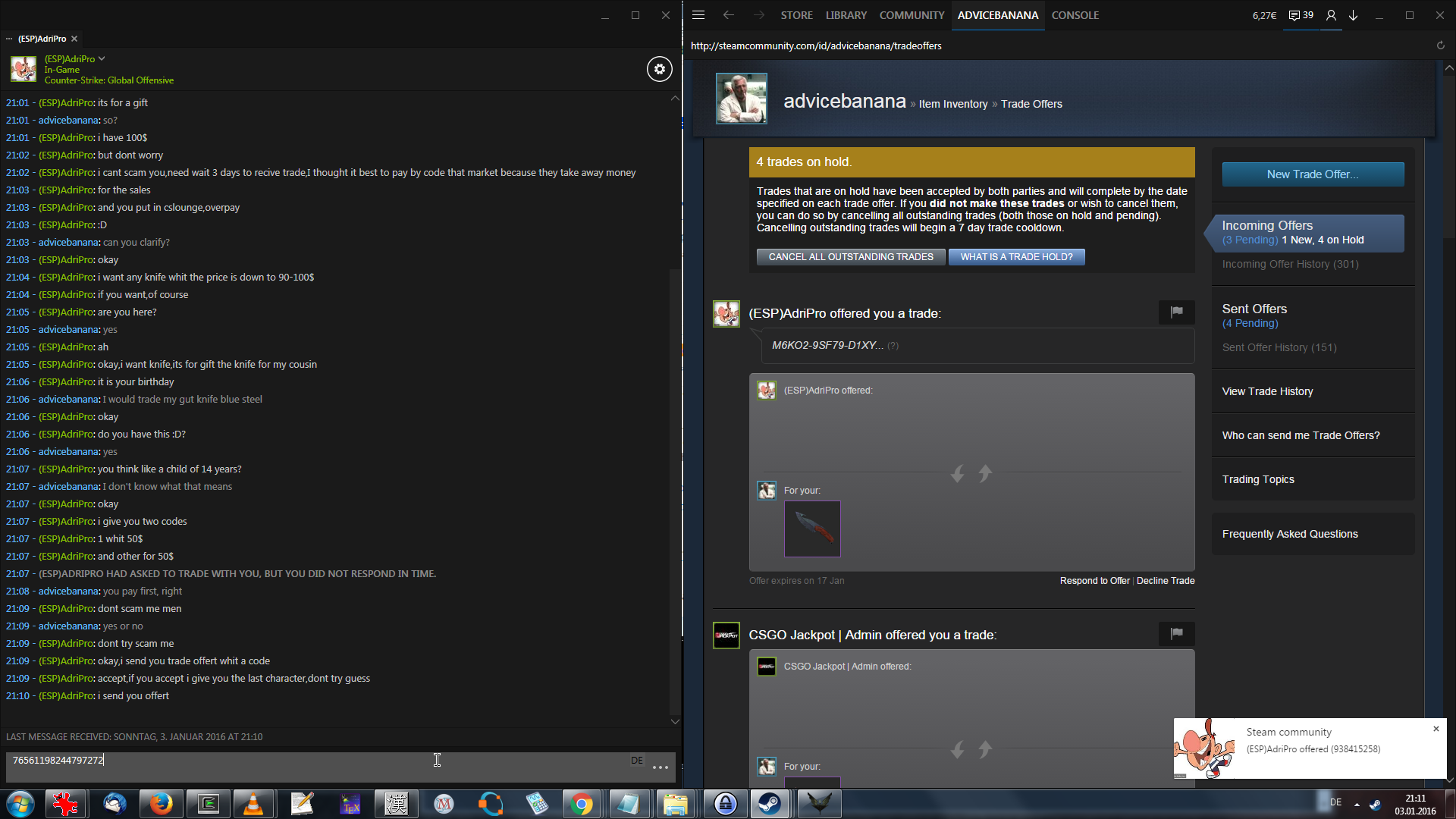The image size is (1456, 819).
Task: Report (ESP)AdriPro's trade offer via flag icon
Action: (x=1176, y=312)
